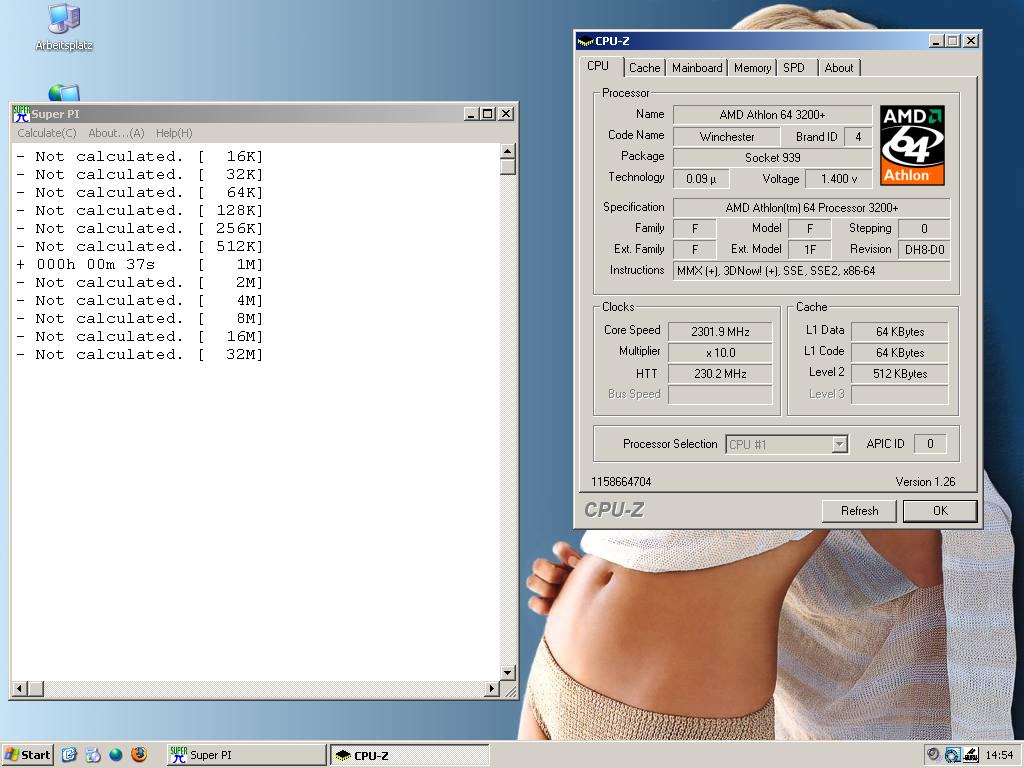Click the Technology value 0.09 µ

[701, 179]
